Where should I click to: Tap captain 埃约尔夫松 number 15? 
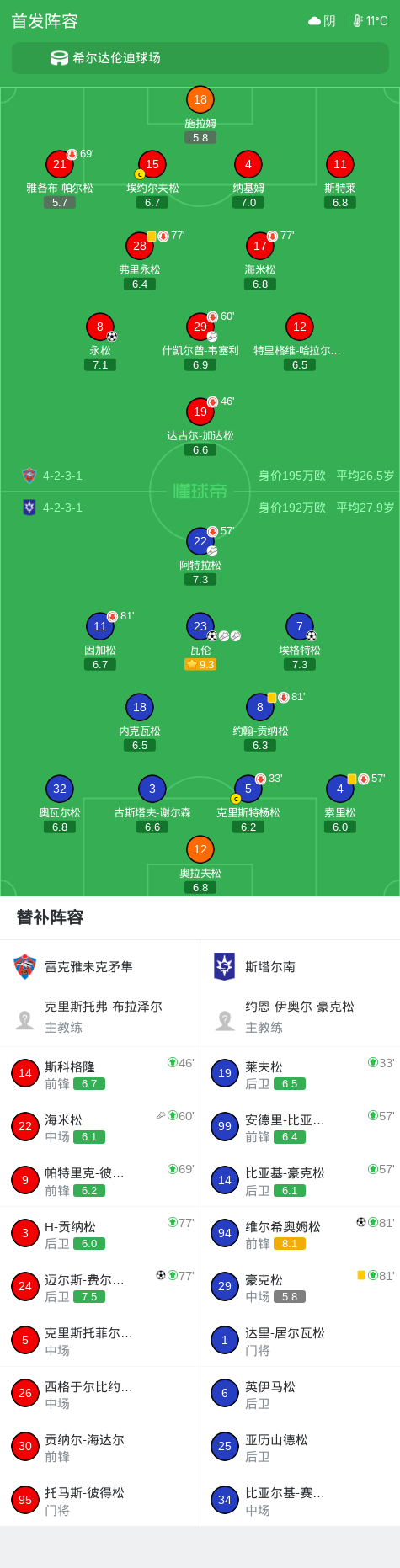click(152, 164)
